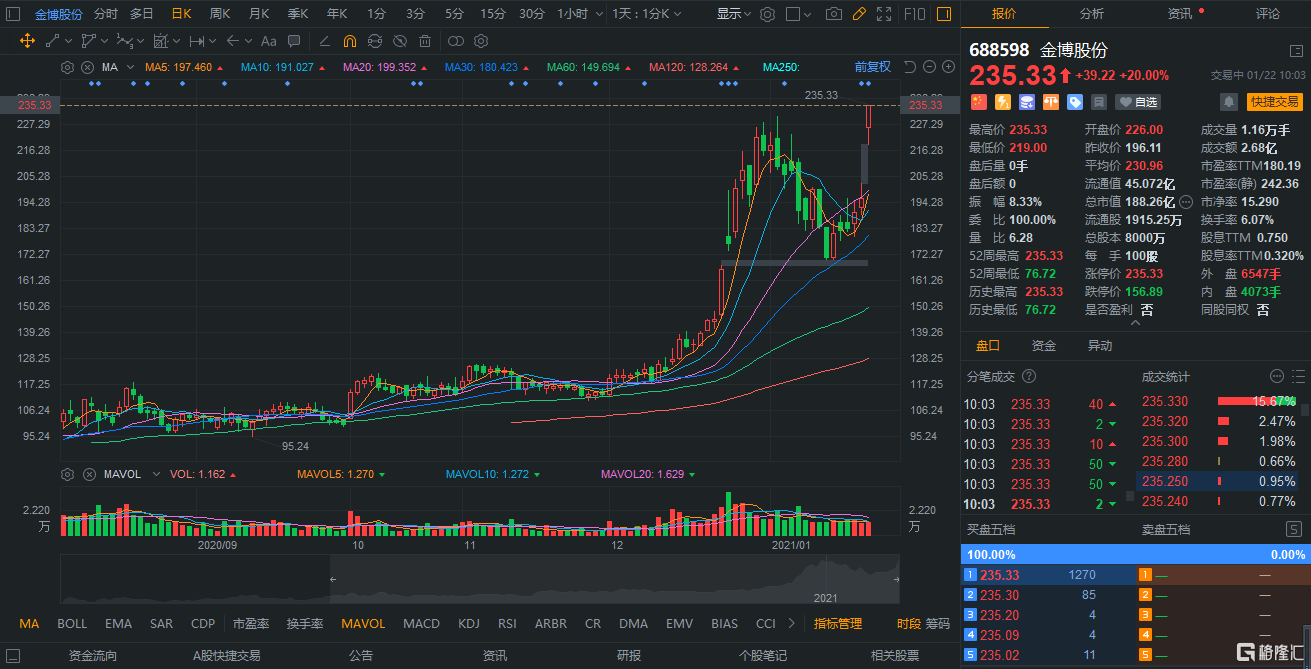1311x669 pixels.
Task: Expand the stock detail panel icon
Action: (1296, 50)
